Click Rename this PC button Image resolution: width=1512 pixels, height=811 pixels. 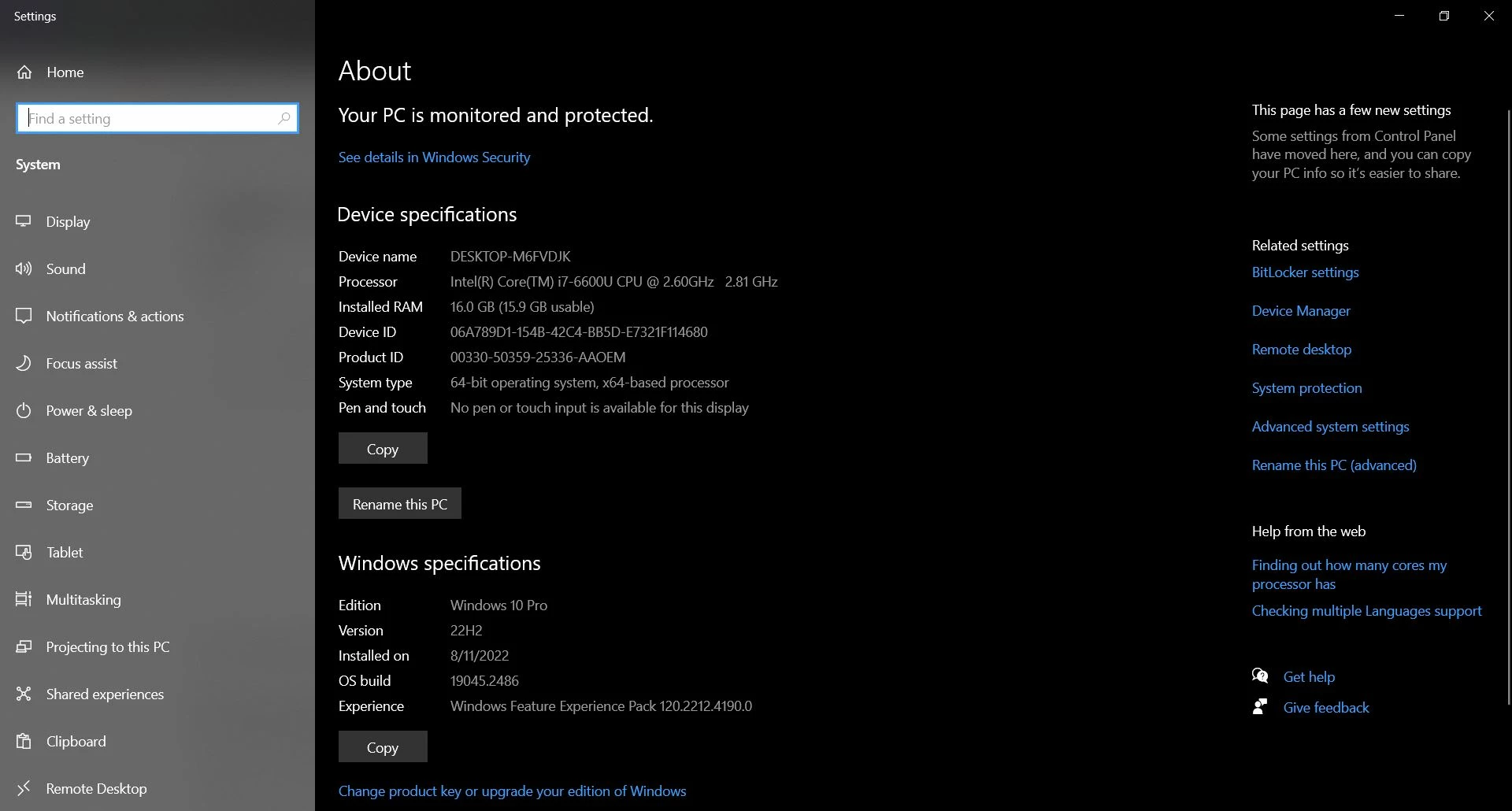pos(400,504)
